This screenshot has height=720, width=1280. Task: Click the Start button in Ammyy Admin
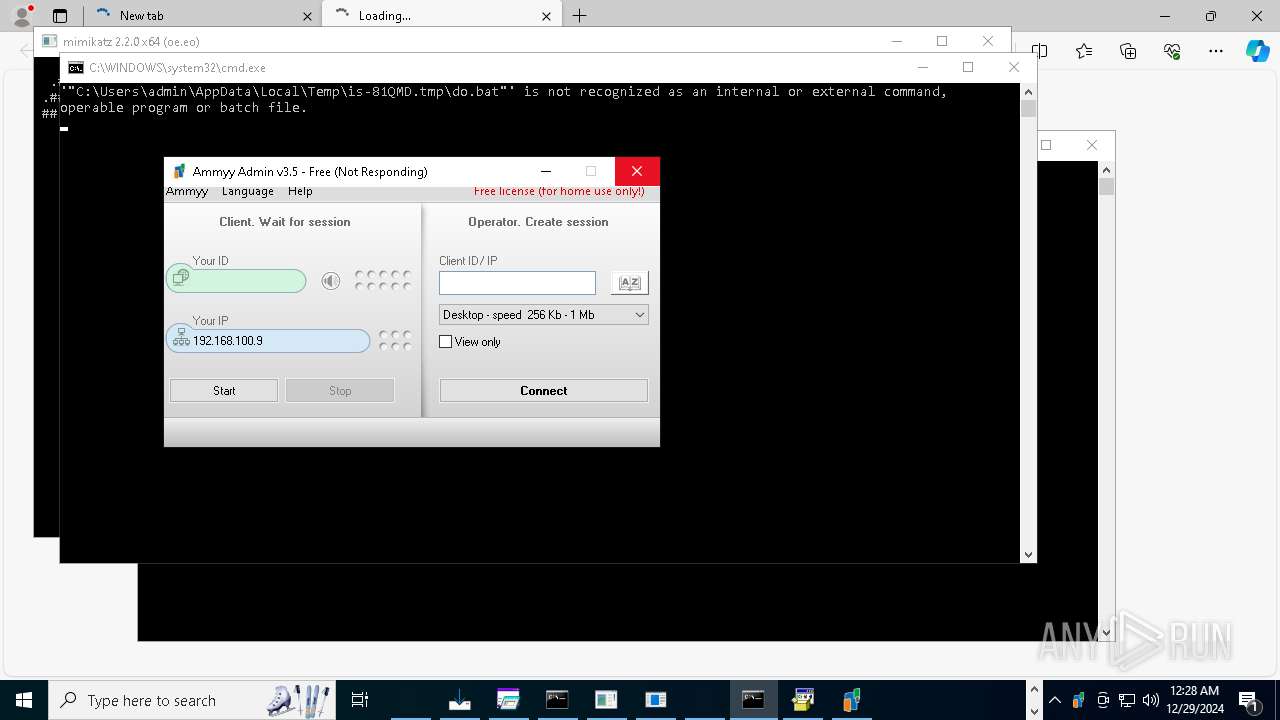pos(224,391)
